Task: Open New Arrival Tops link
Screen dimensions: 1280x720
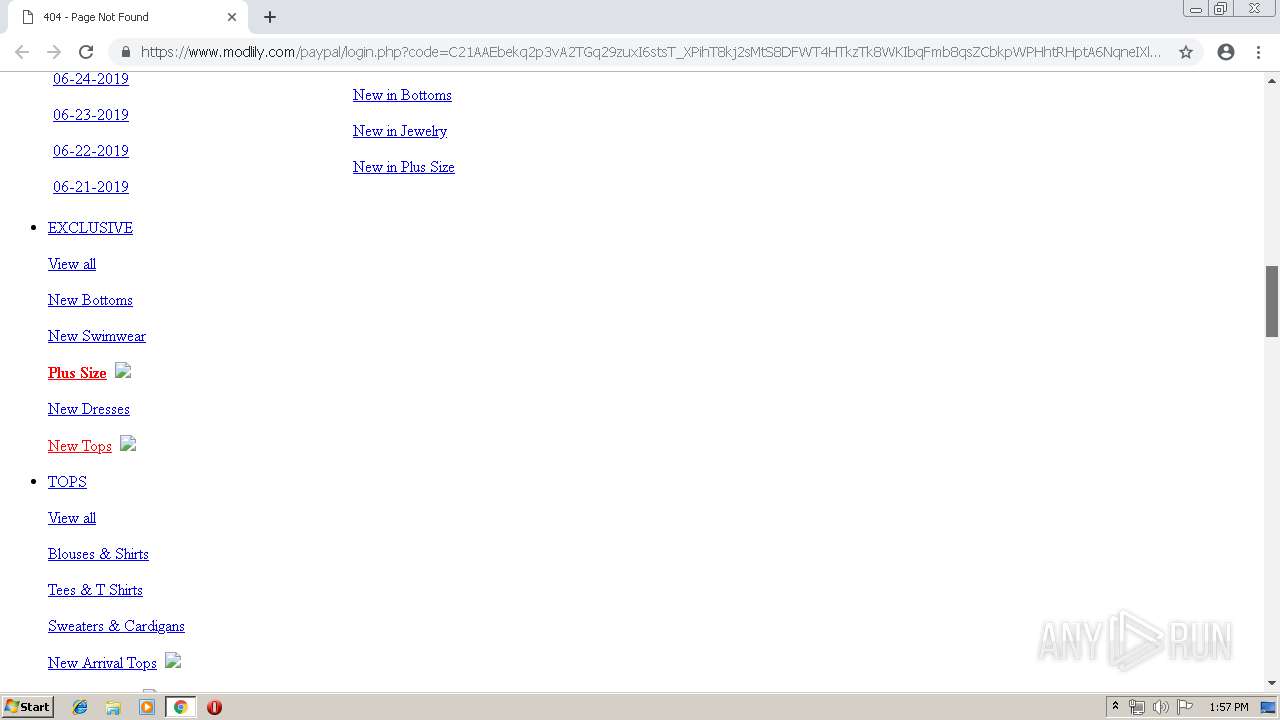Action: (102, 663)
